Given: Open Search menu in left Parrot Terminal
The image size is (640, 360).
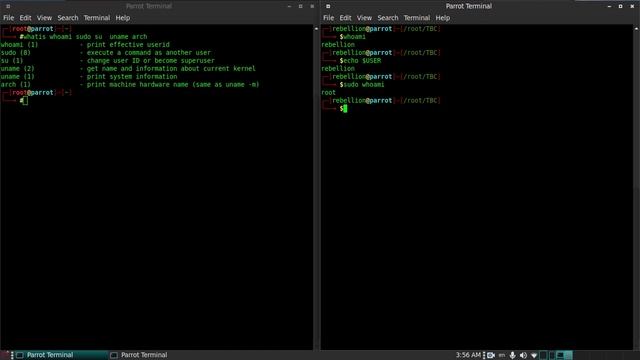Looking at the screenshot, I should [x=68, y=18].
